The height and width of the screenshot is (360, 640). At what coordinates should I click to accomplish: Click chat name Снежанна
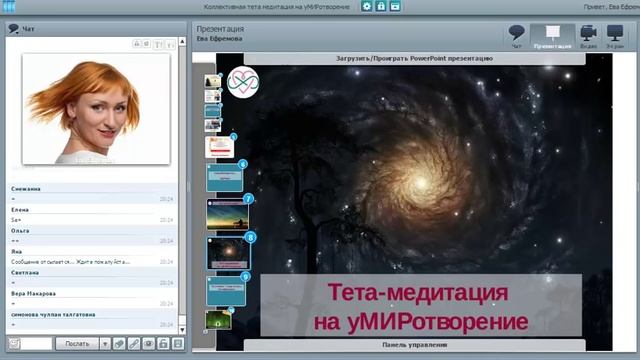point(26,189)
